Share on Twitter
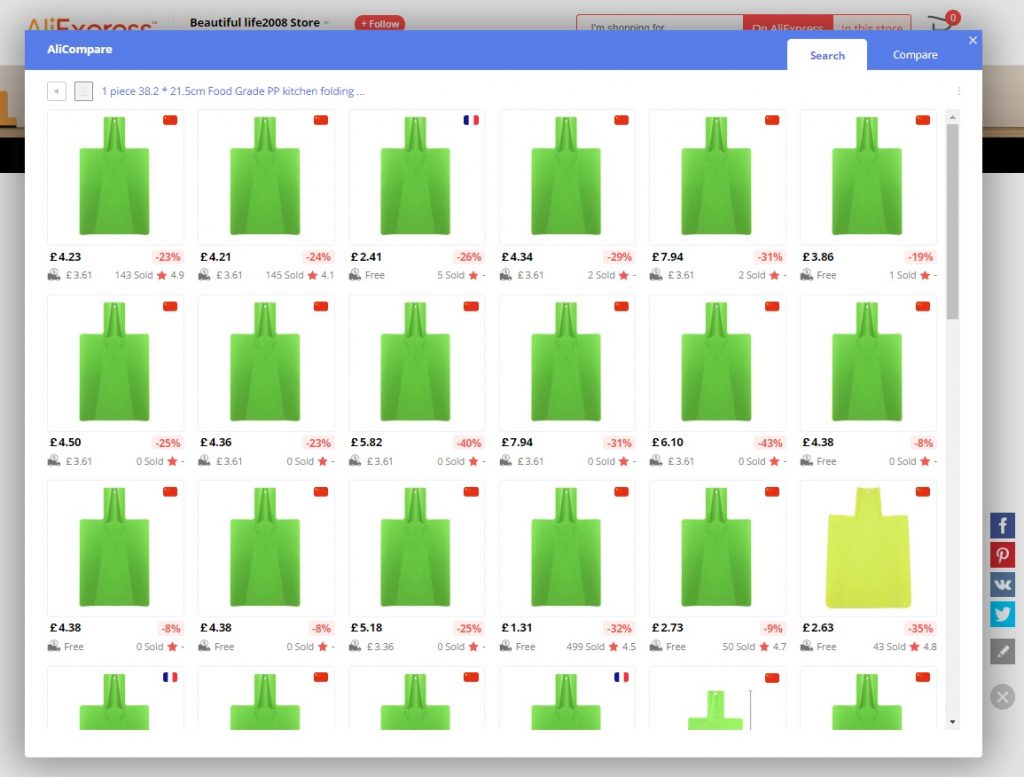1024x777 pixels. (1002, 614)
